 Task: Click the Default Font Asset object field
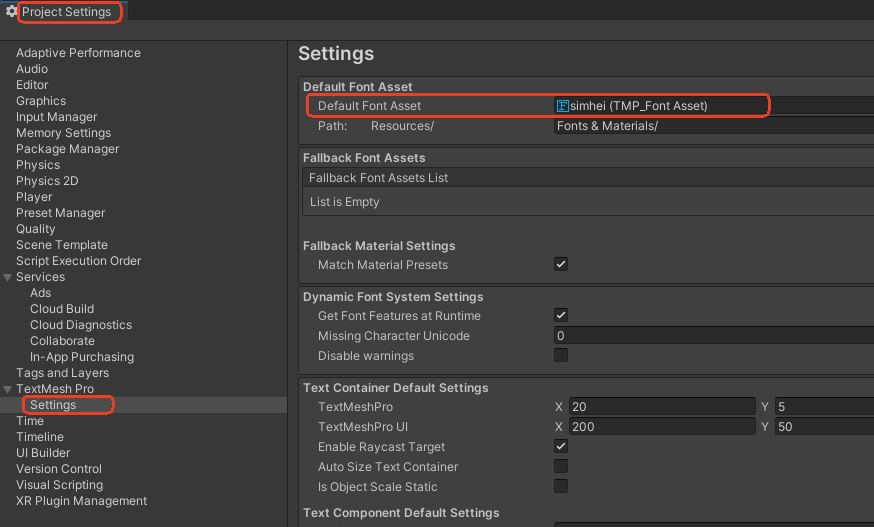point(713,106)
